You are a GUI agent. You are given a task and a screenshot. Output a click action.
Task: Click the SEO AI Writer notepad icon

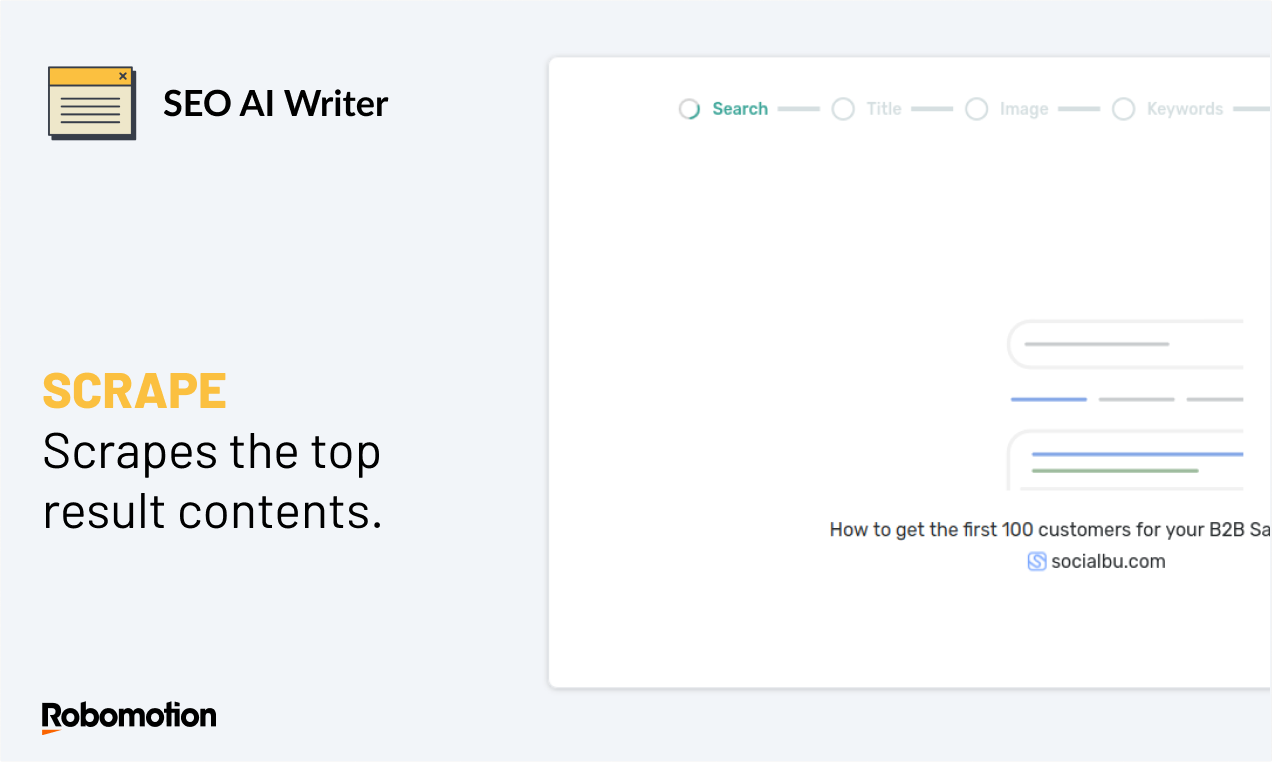(92, 103)
